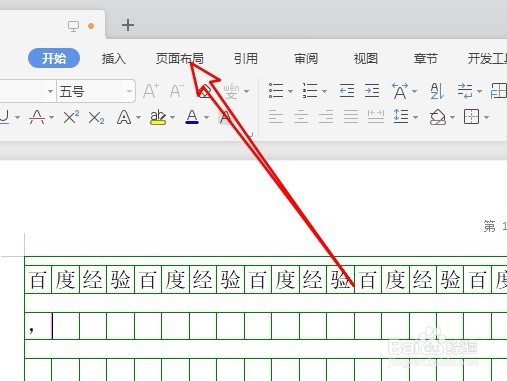
Task: Expand the borders dropdown arrow
Action: 486,117
